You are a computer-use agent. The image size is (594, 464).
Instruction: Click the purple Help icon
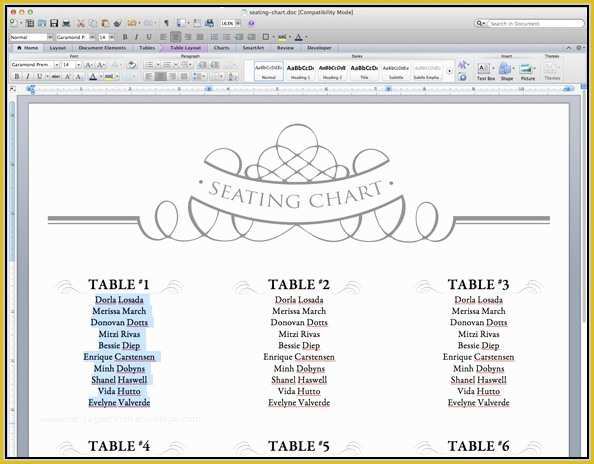[251, 23]
